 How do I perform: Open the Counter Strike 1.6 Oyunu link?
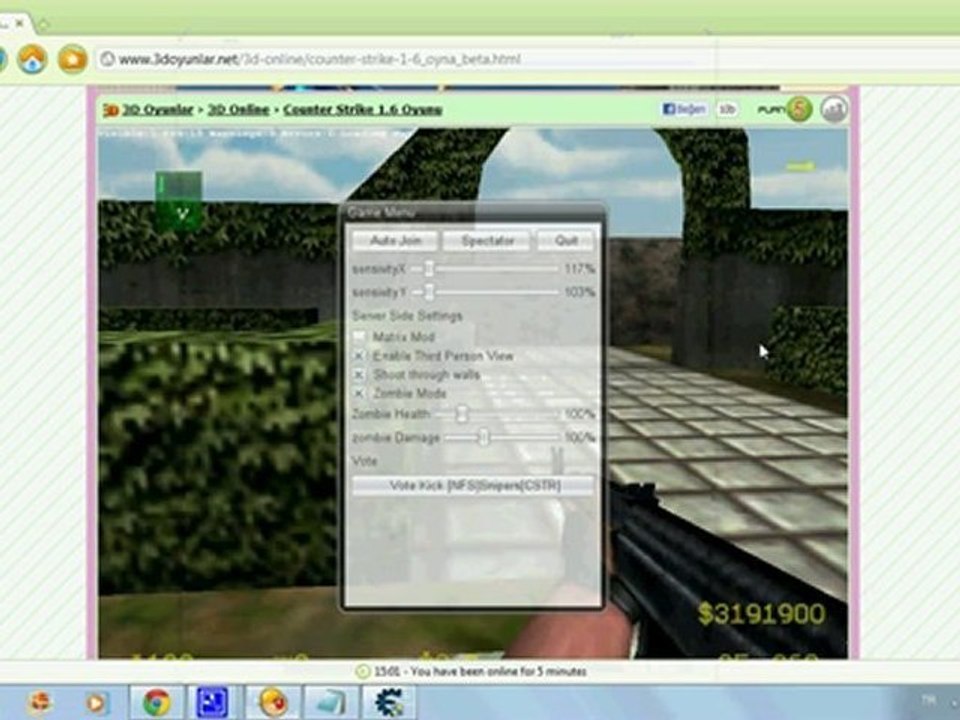coord(362,110)
